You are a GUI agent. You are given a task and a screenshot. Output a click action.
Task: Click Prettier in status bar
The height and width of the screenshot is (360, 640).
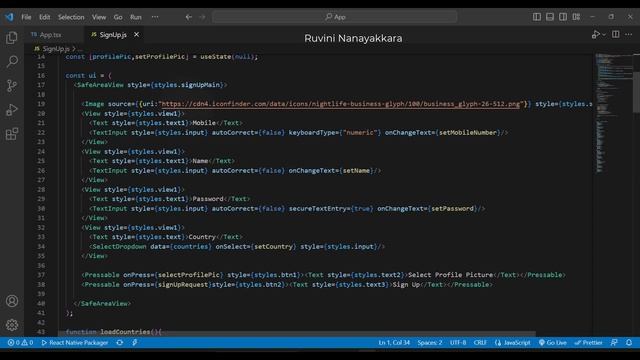point(588,342)
